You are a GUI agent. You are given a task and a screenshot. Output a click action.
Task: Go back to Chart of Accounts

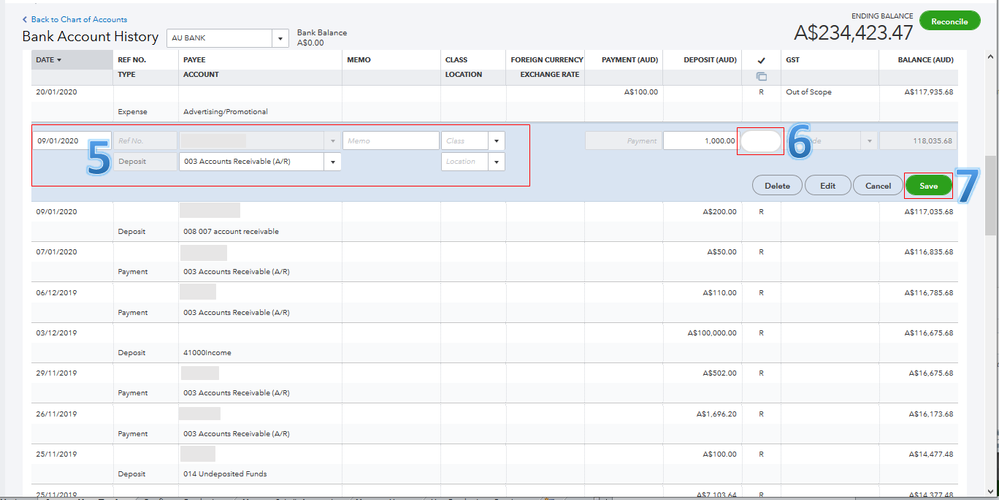click(75, 20)
